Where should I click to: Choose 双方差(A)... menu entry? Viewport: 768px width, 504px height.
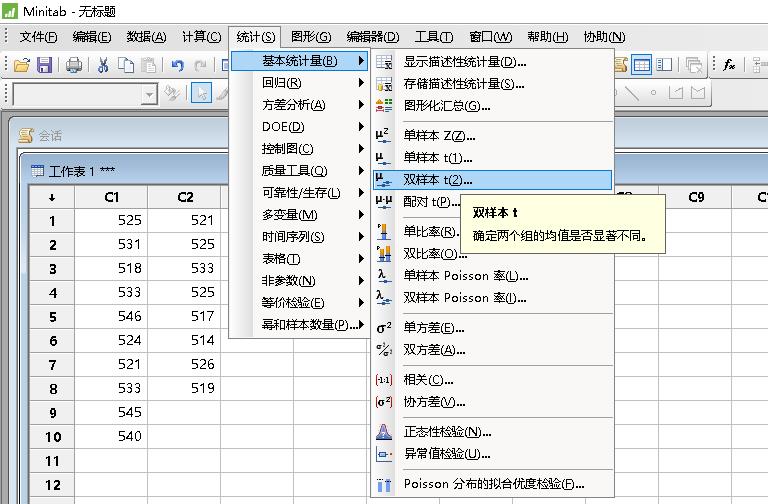pos(492,350)
